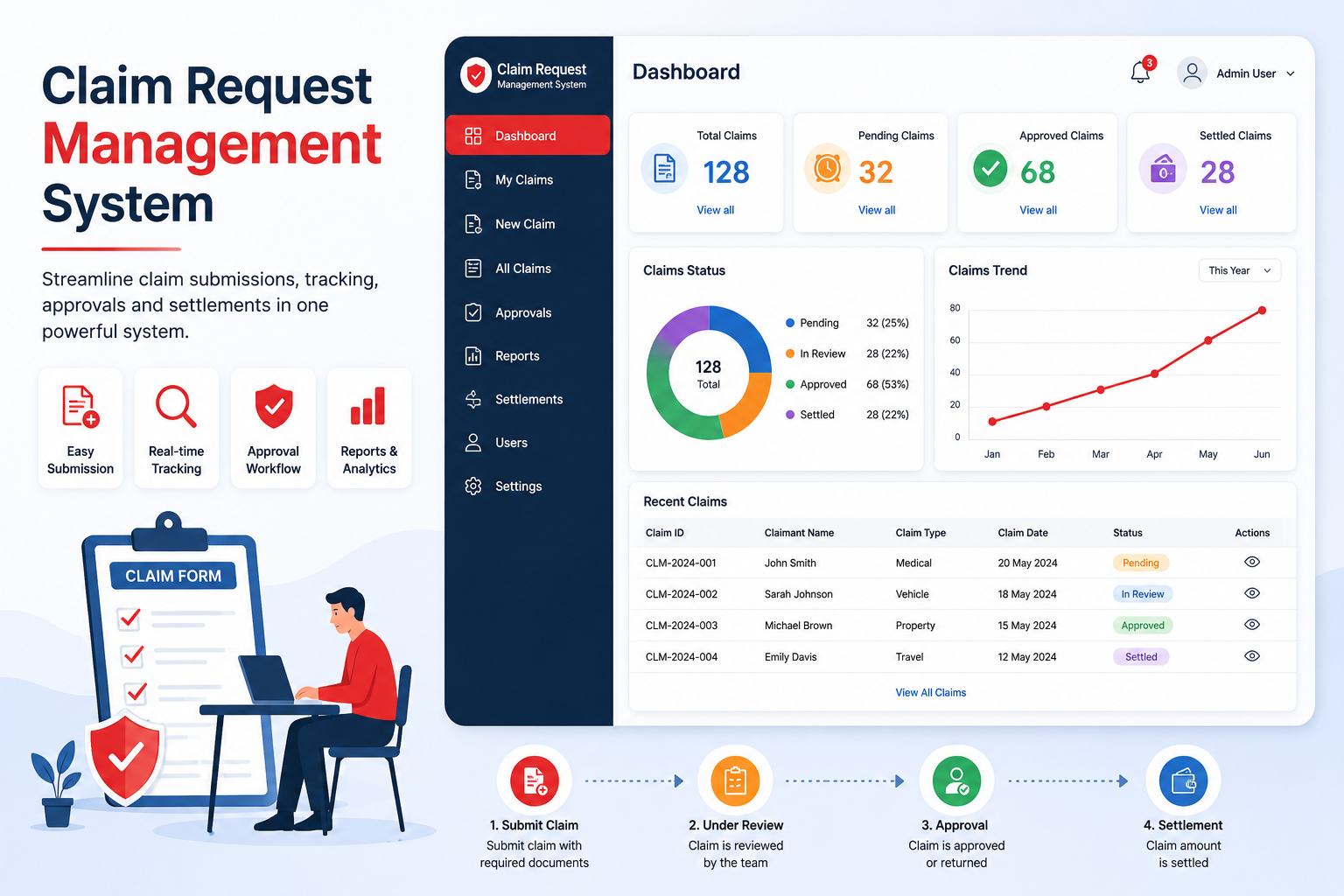The width and height of the screenshot is (1344, 896).
Task: Click the Submit Claim step icon
Action: [x=535, y=780]
